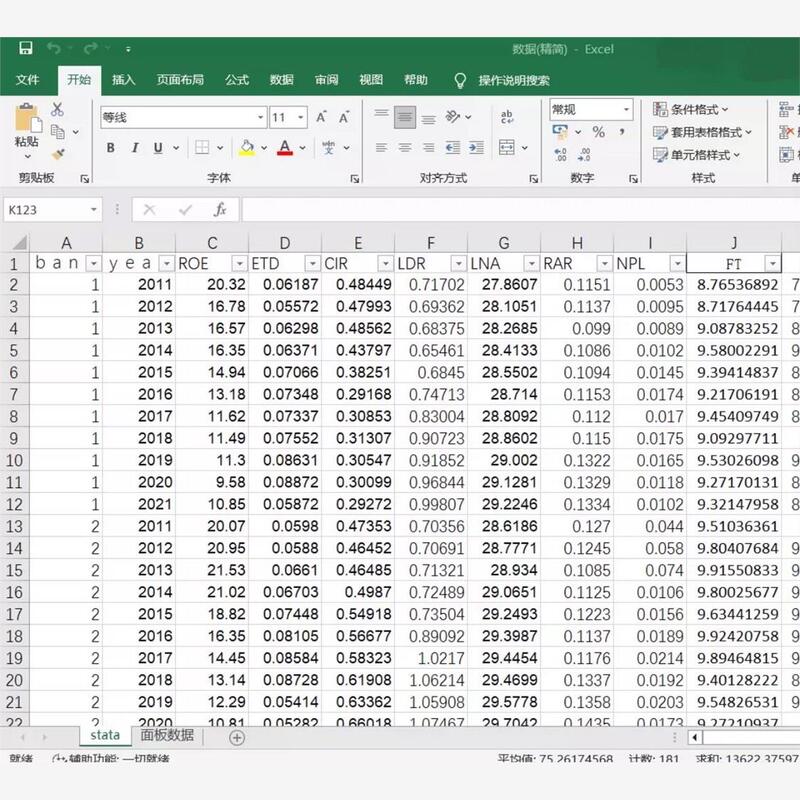Click the Merge and Center icon
Viewport: 800px width, 800px height.
507,147
